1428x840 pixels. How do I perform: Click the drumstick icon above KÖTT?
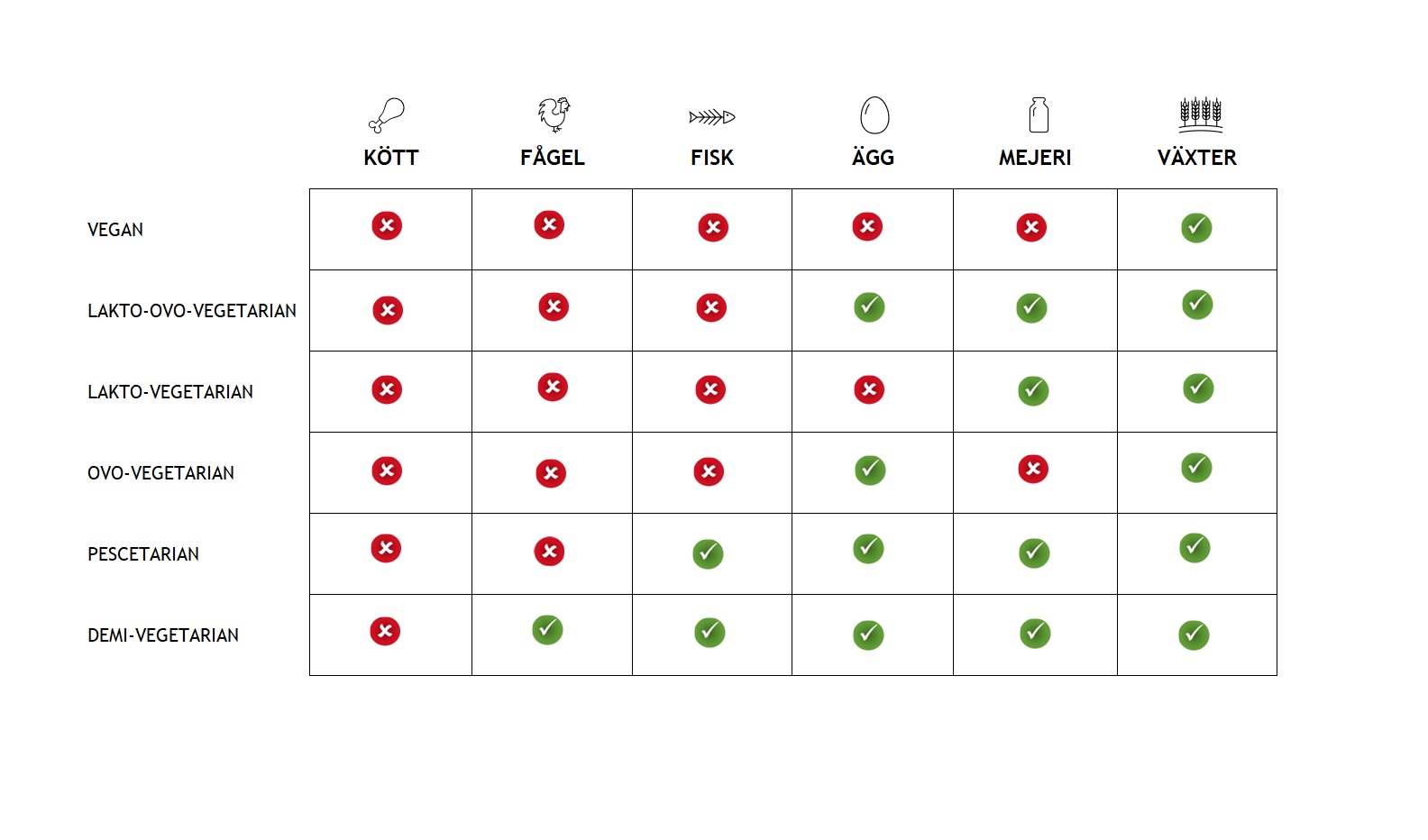point(388,115)
